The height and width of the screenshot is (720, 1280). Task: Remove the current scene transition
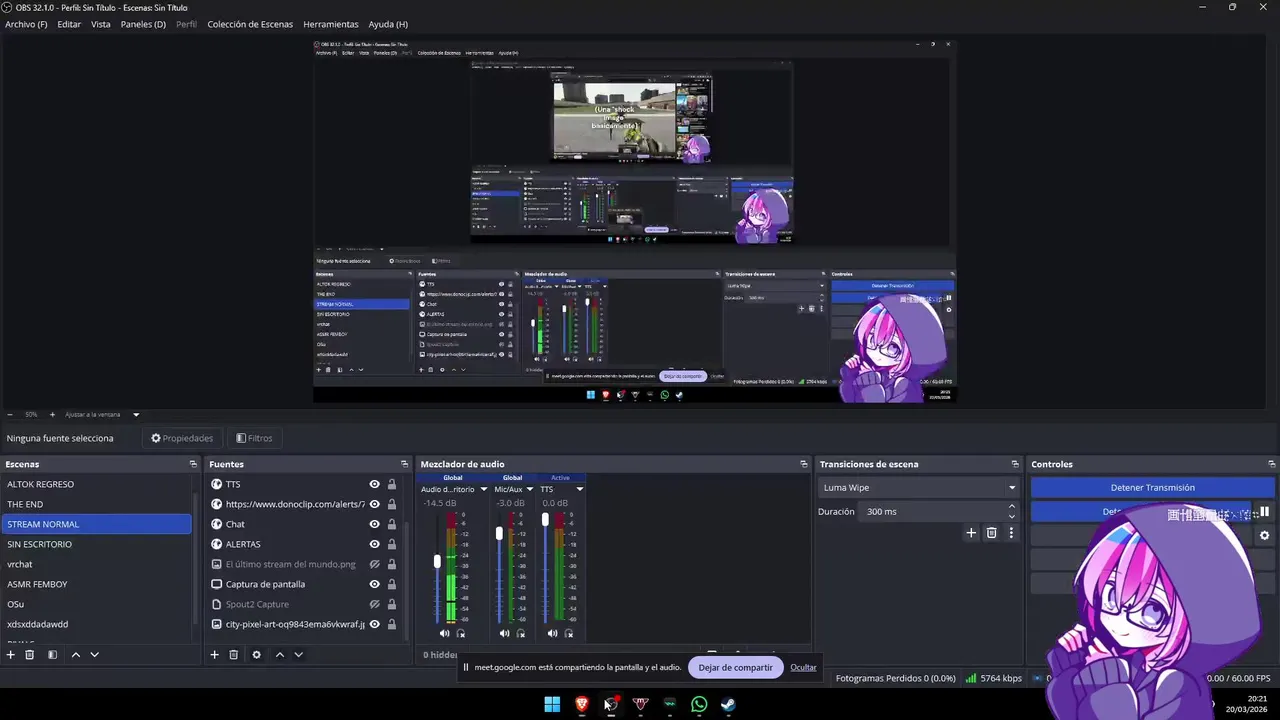[991, 533]
